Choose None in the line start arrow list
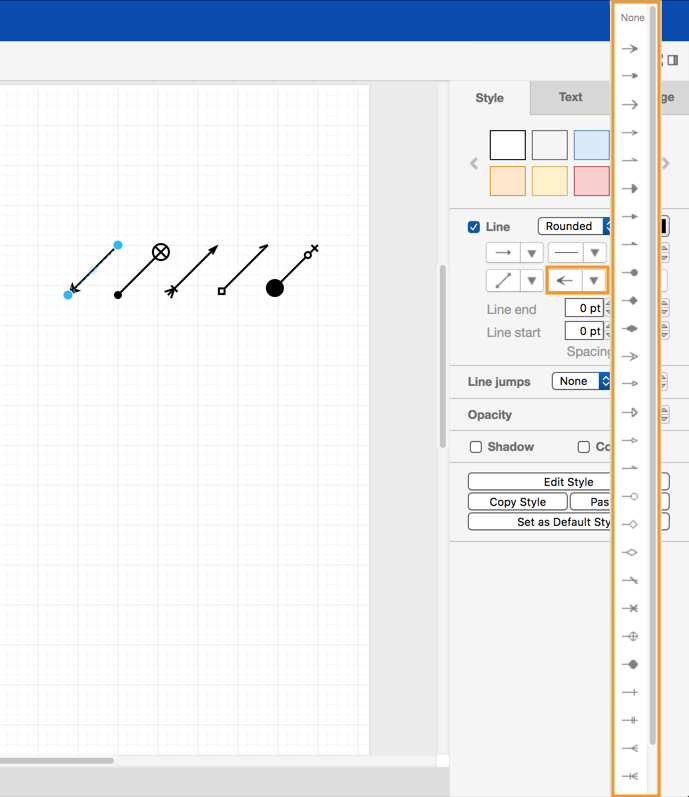 tap(632, 18)
